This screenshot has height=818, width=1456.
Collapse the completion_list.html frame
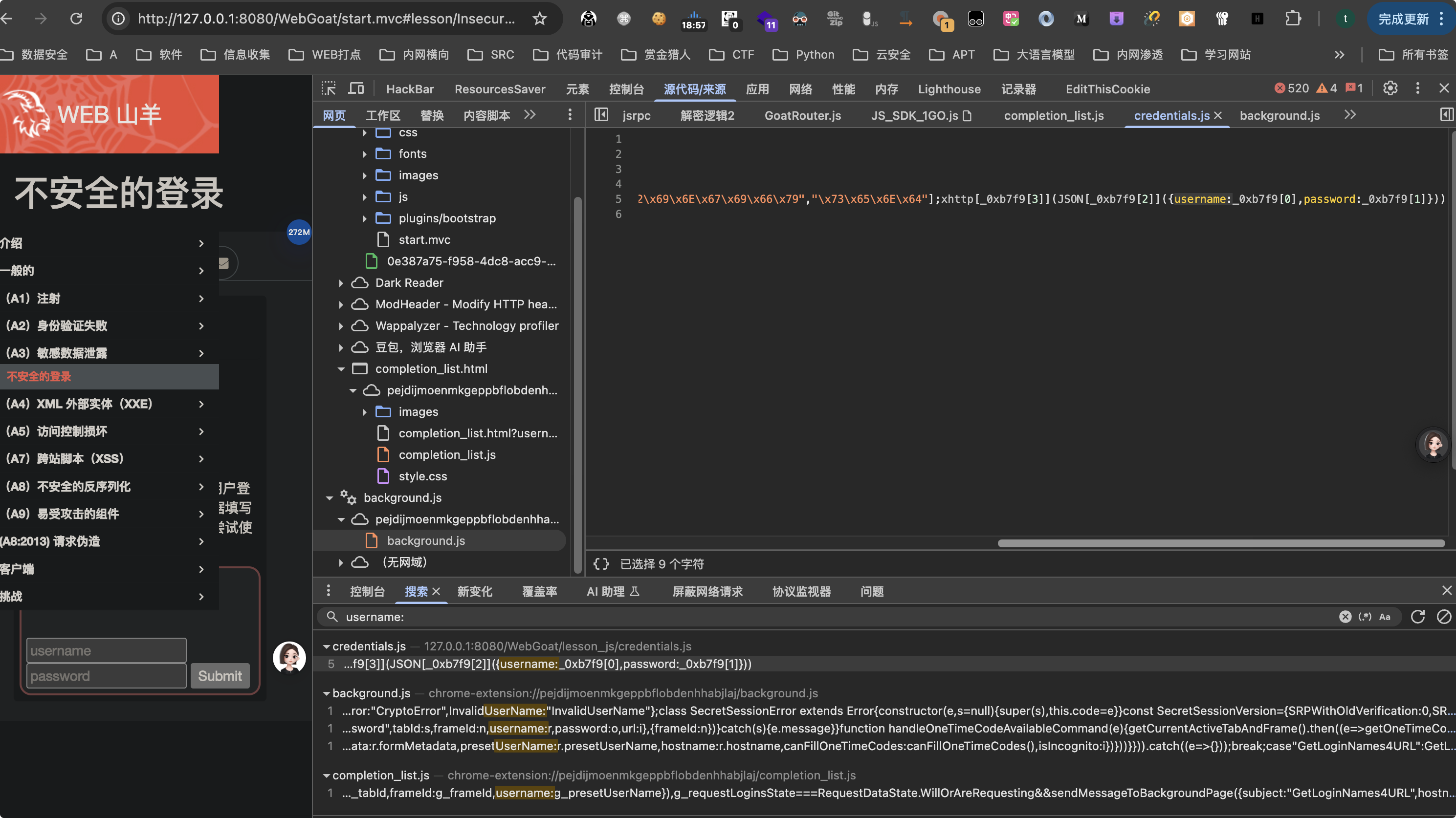pos(341,369)
